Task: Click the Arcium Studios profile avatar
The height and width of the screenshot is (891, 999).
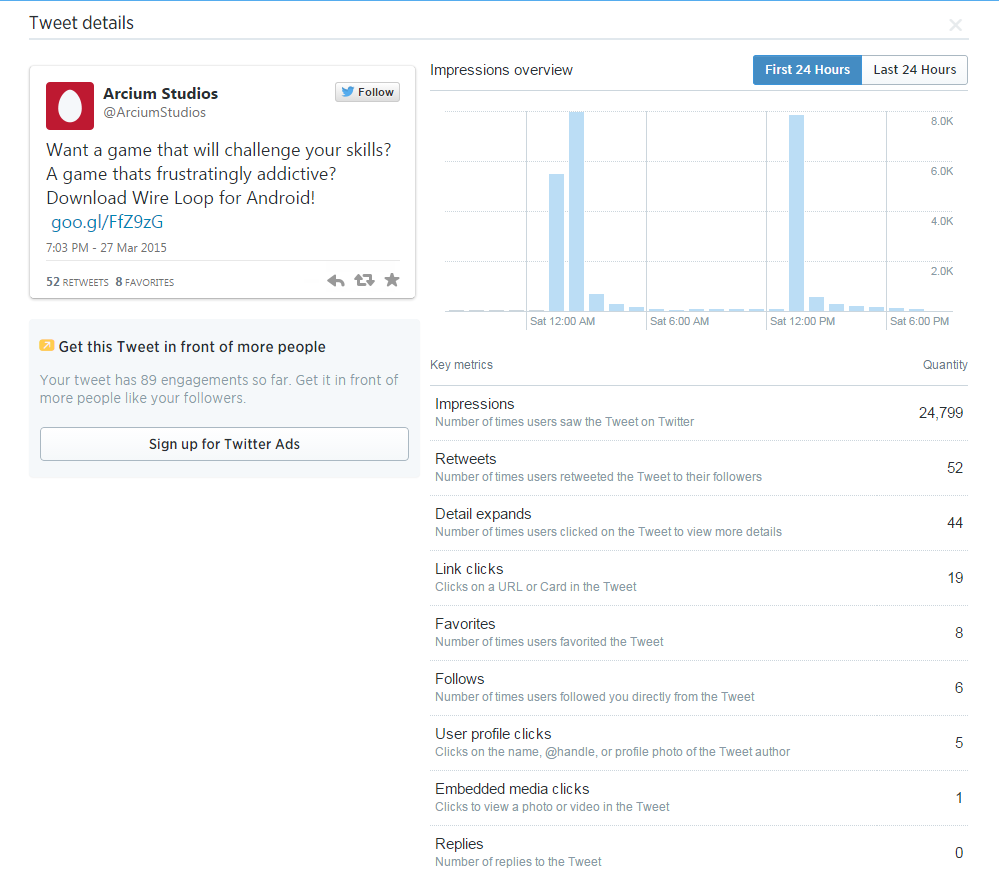Action: pos(70,106)
